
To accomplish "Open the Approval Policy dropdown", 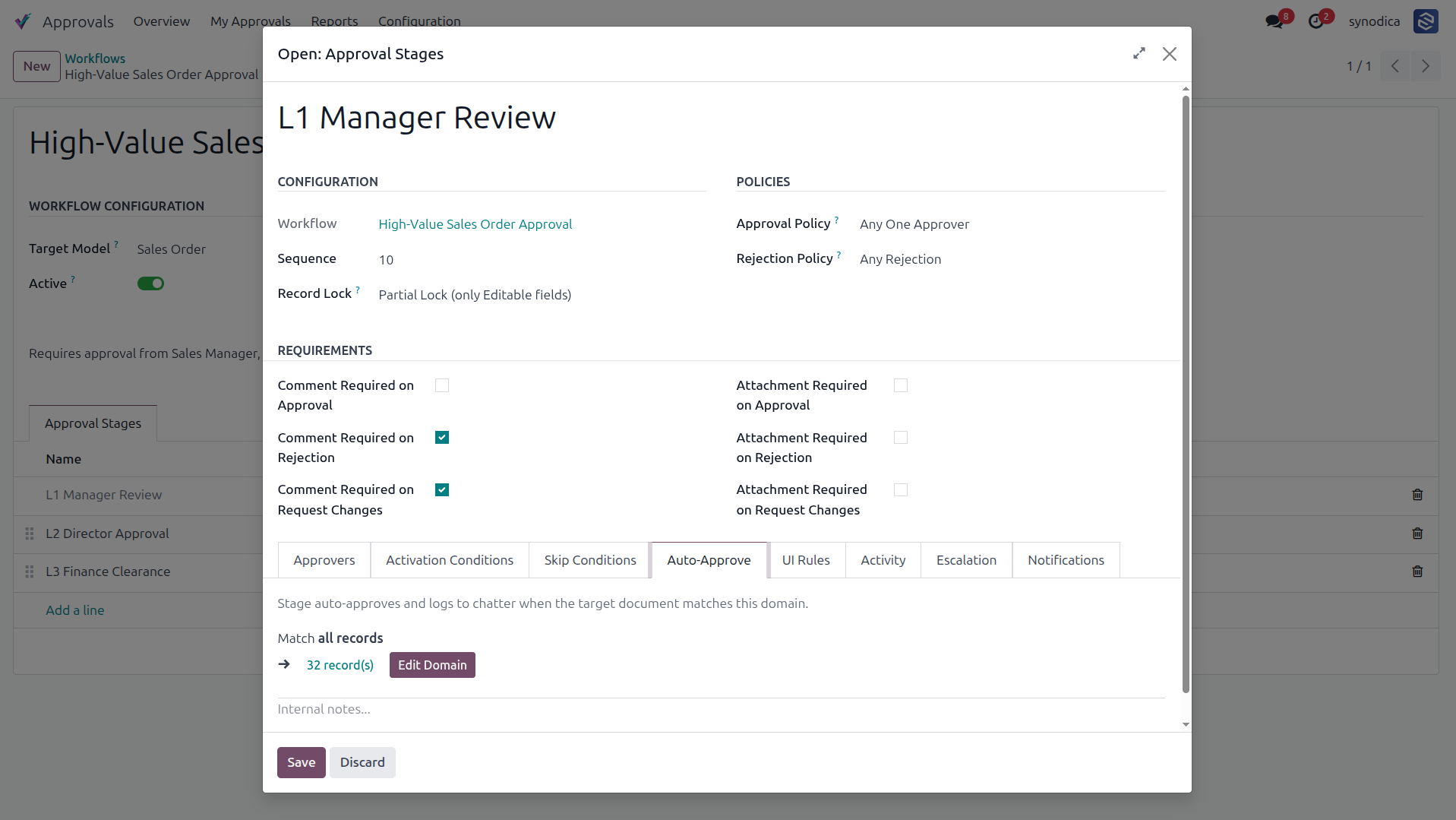I will 1011,224.
